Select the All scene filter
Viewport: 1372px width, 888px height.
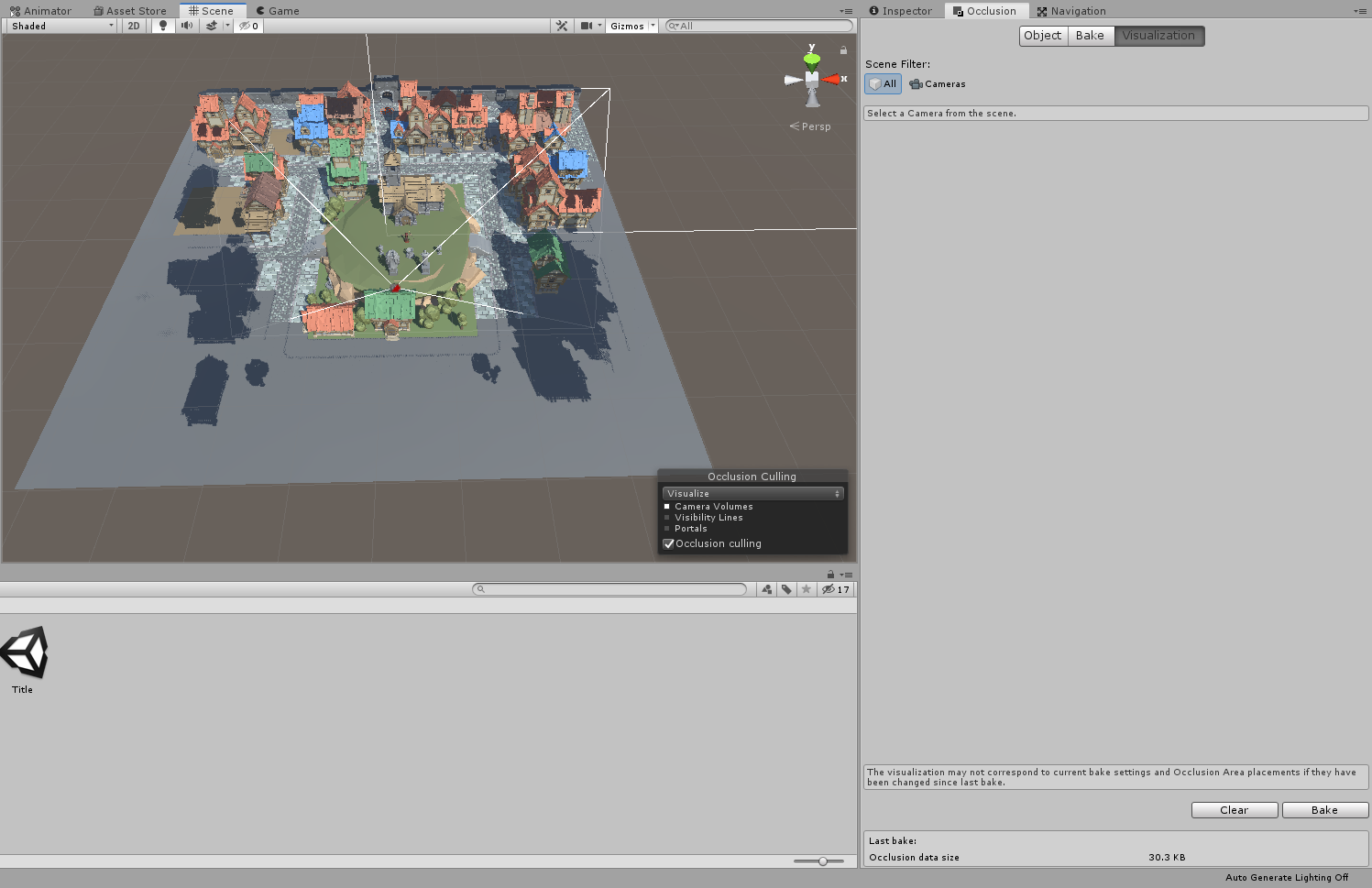[884, 83]
